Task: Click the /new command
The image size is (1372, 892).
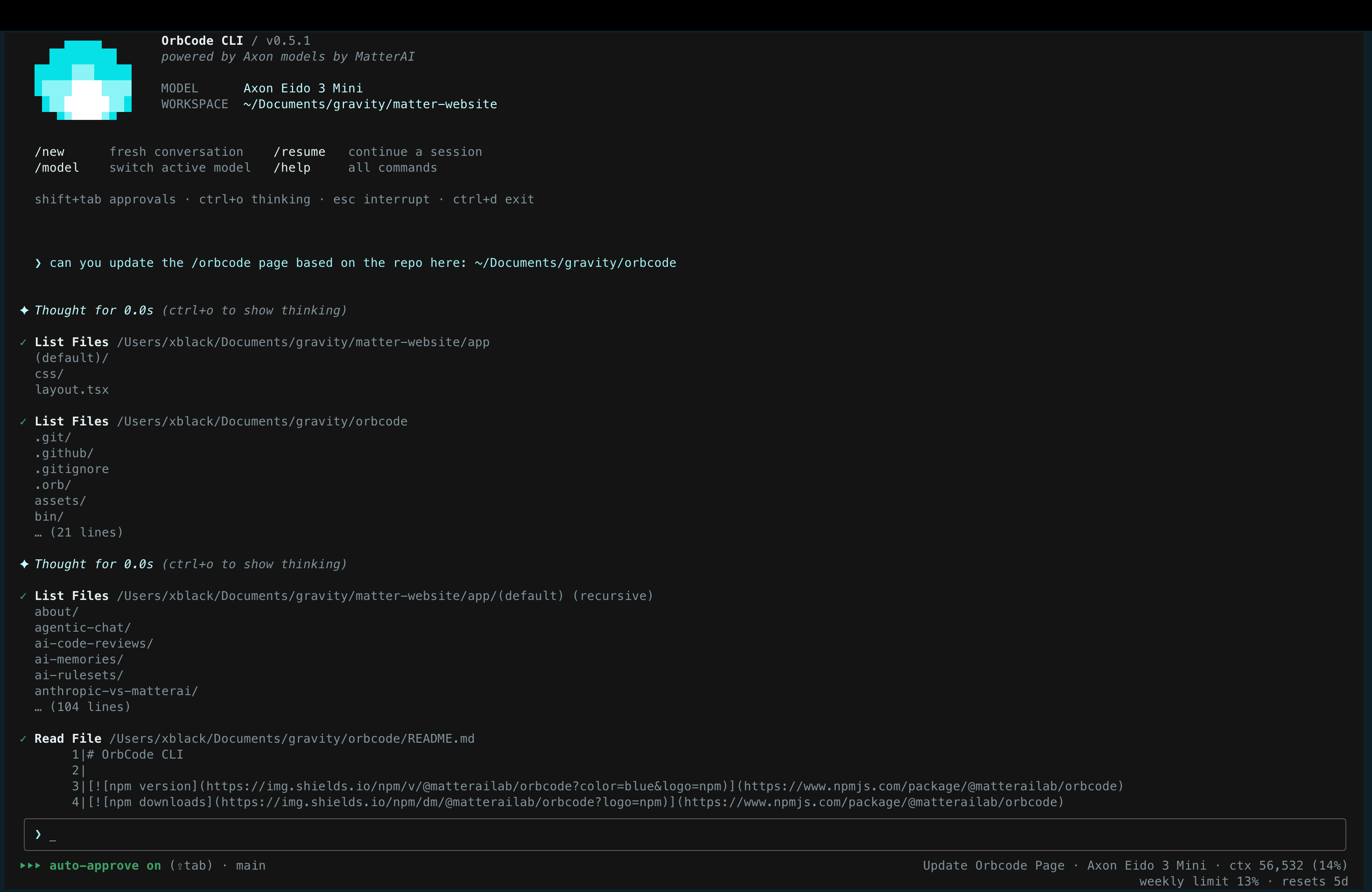Action: pyautogui.click(x=49, y=152)
